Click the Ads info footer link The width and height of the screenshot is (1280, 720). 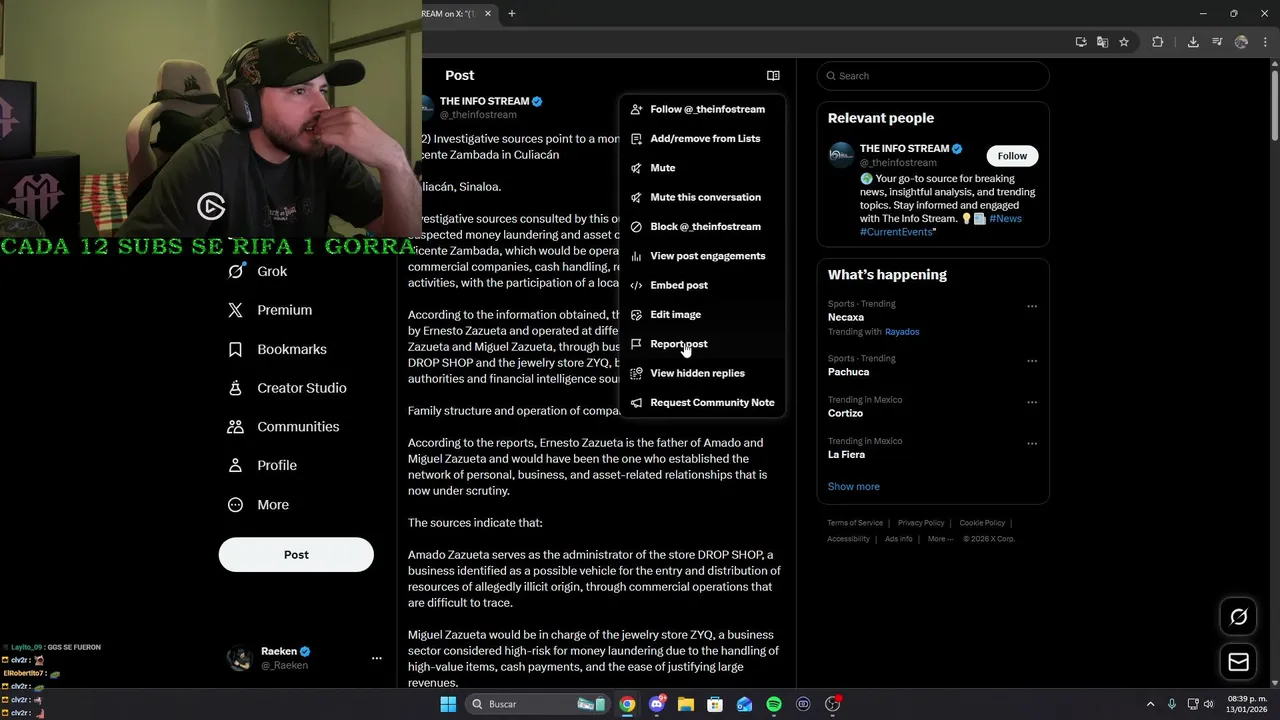tap(898, 538)
